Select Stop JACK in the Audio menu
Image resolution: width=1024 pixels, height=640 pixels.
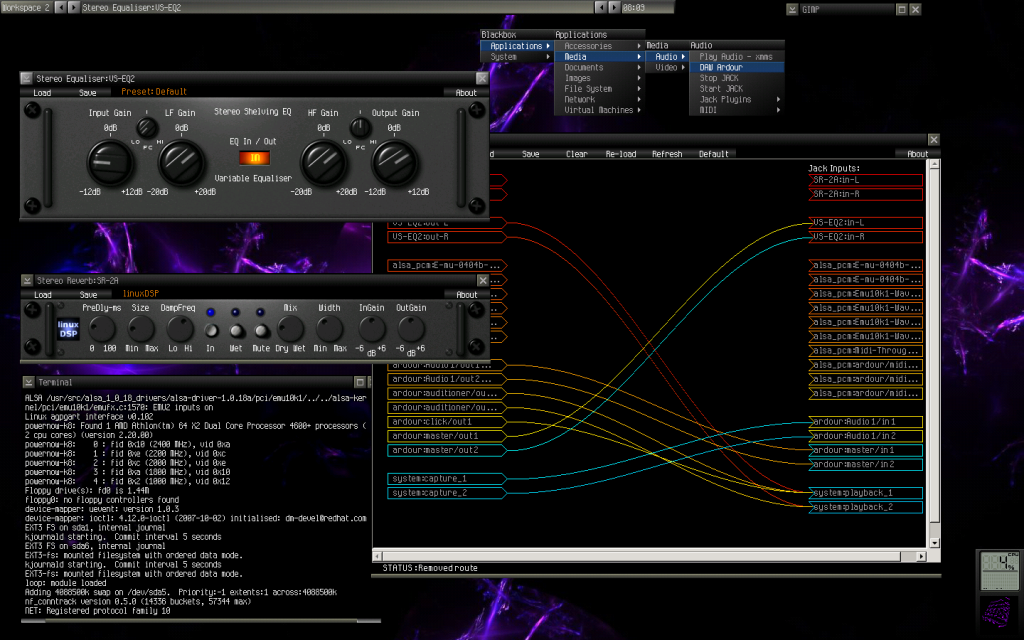pyautogui.click(x=718, y=78)
